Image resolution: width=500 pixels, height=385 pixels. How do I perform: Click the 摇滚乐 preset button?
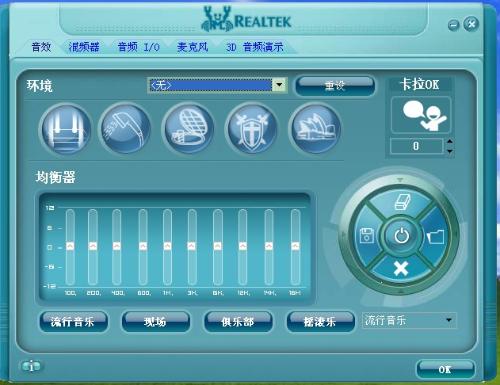tap(320, 322)
